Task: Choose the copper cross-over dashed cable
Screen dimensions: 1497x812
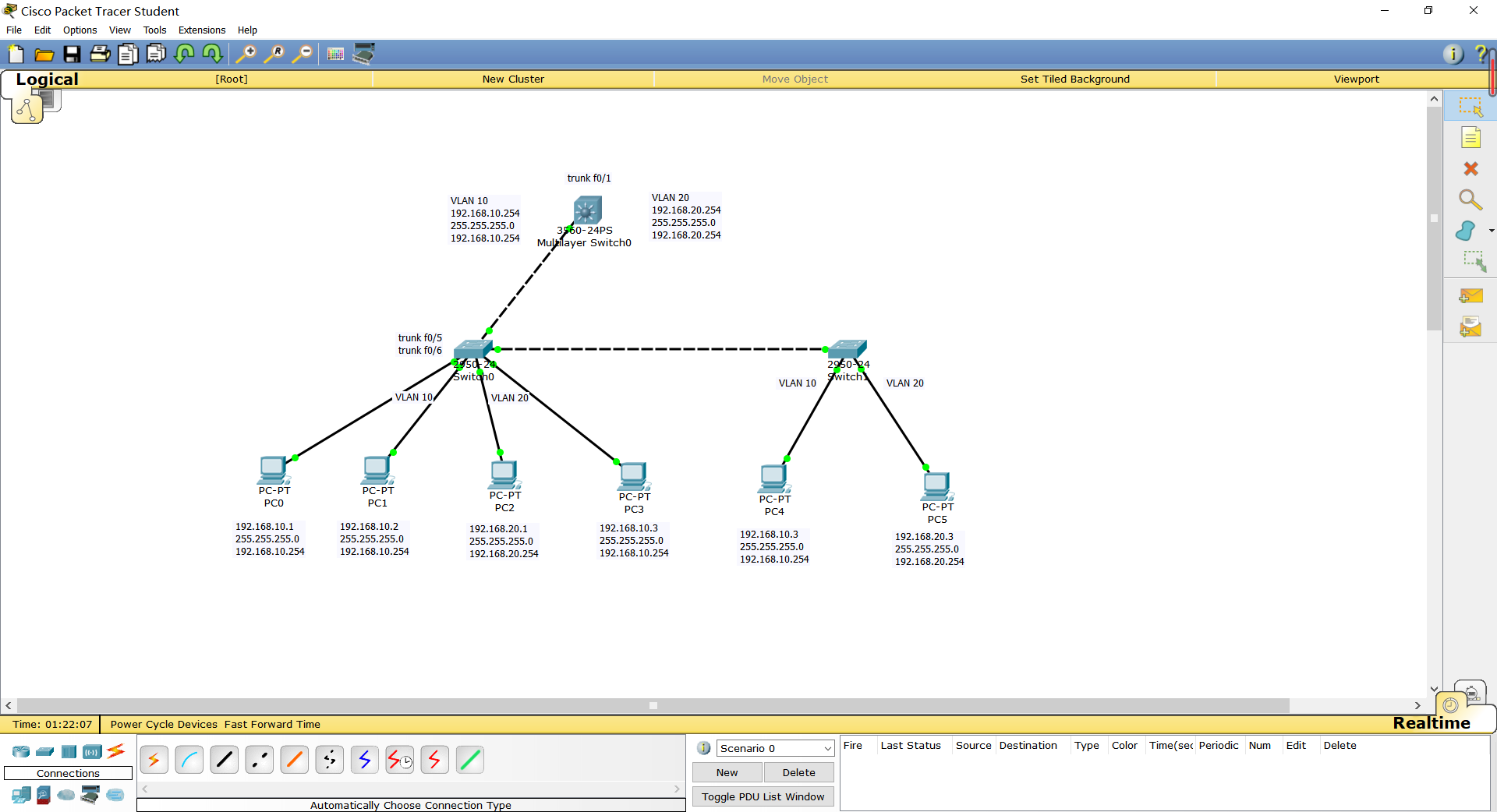Action: [260, 759]
